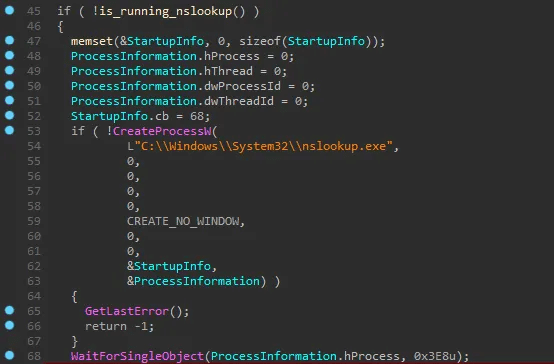Click the 0 argument on line 55
Screen dimensions: 554x364
pyautogui.click(x=131, y=162)
